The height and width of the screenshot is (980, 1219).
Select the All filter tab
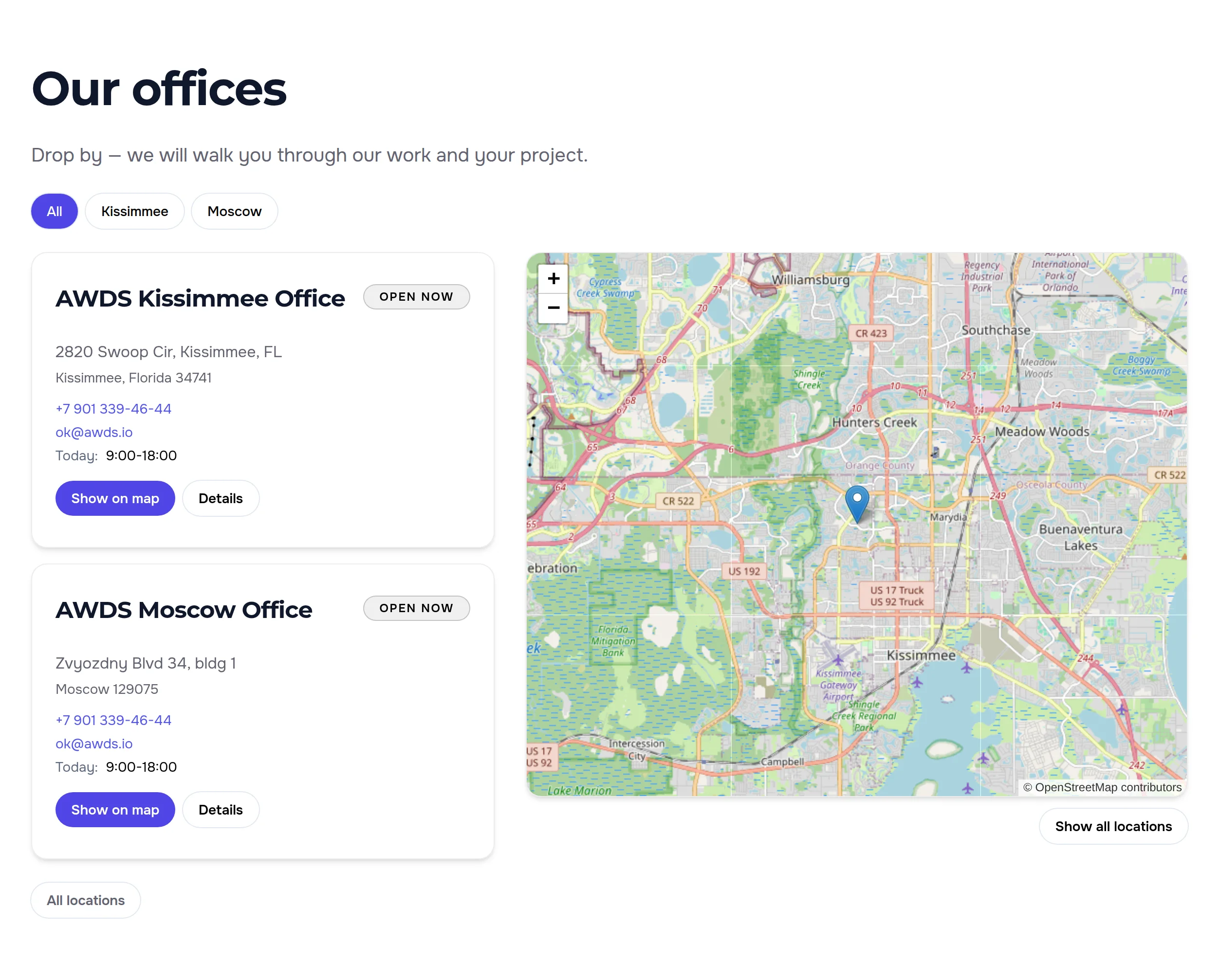coord(54,211)
